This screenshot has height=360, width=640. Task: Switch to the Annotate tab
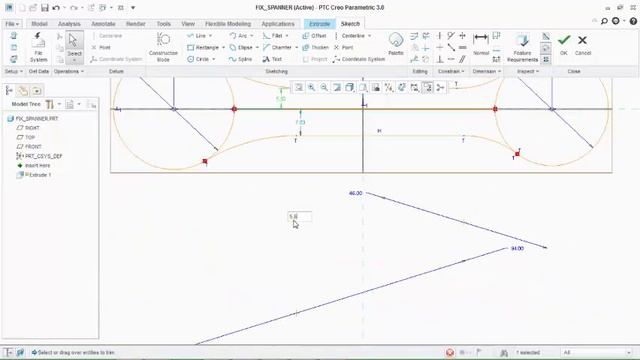(x=103, y=24)
